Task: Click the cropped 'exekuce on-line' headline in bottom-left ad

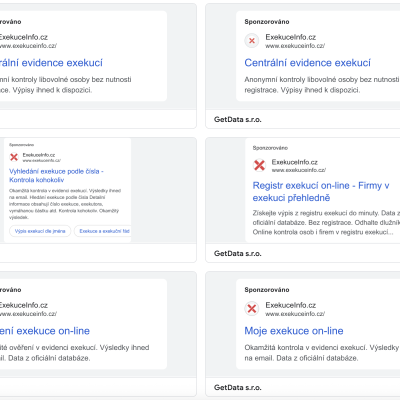Action: tap(45, 331)
